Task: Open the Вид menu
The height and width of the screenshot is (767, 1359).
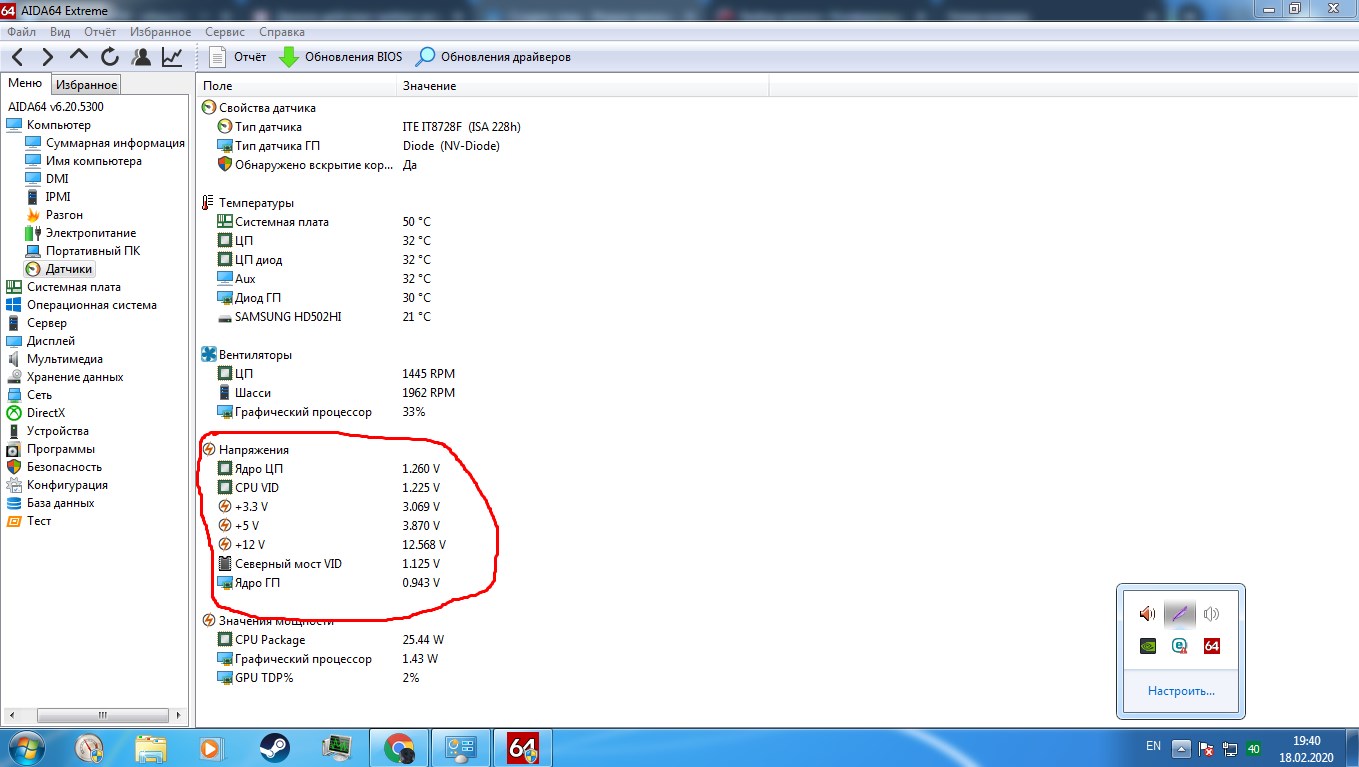Action: [x=60, y=32]
